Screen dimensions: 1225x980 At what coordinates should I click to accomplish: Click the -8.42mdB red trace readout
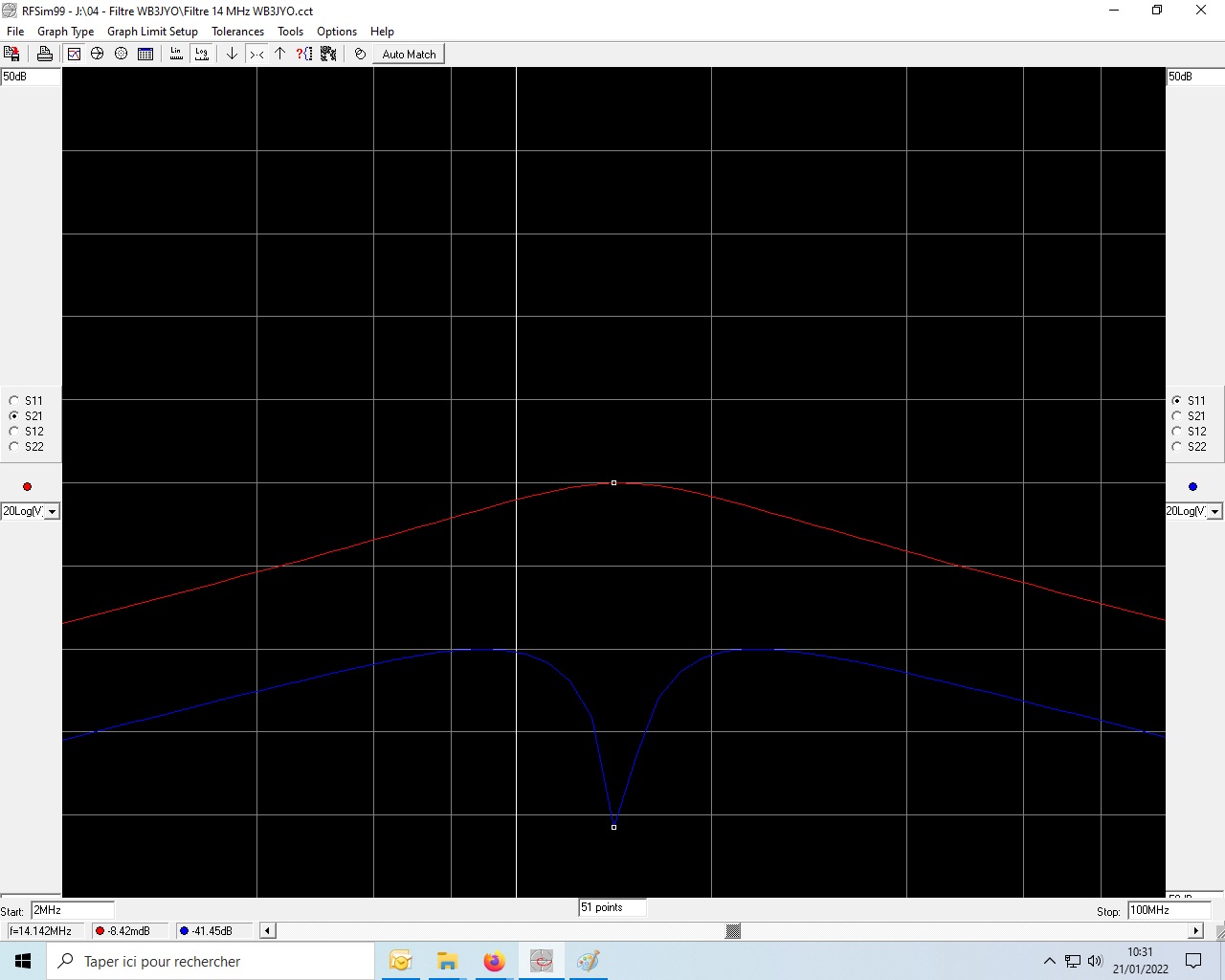coord(131,930)
